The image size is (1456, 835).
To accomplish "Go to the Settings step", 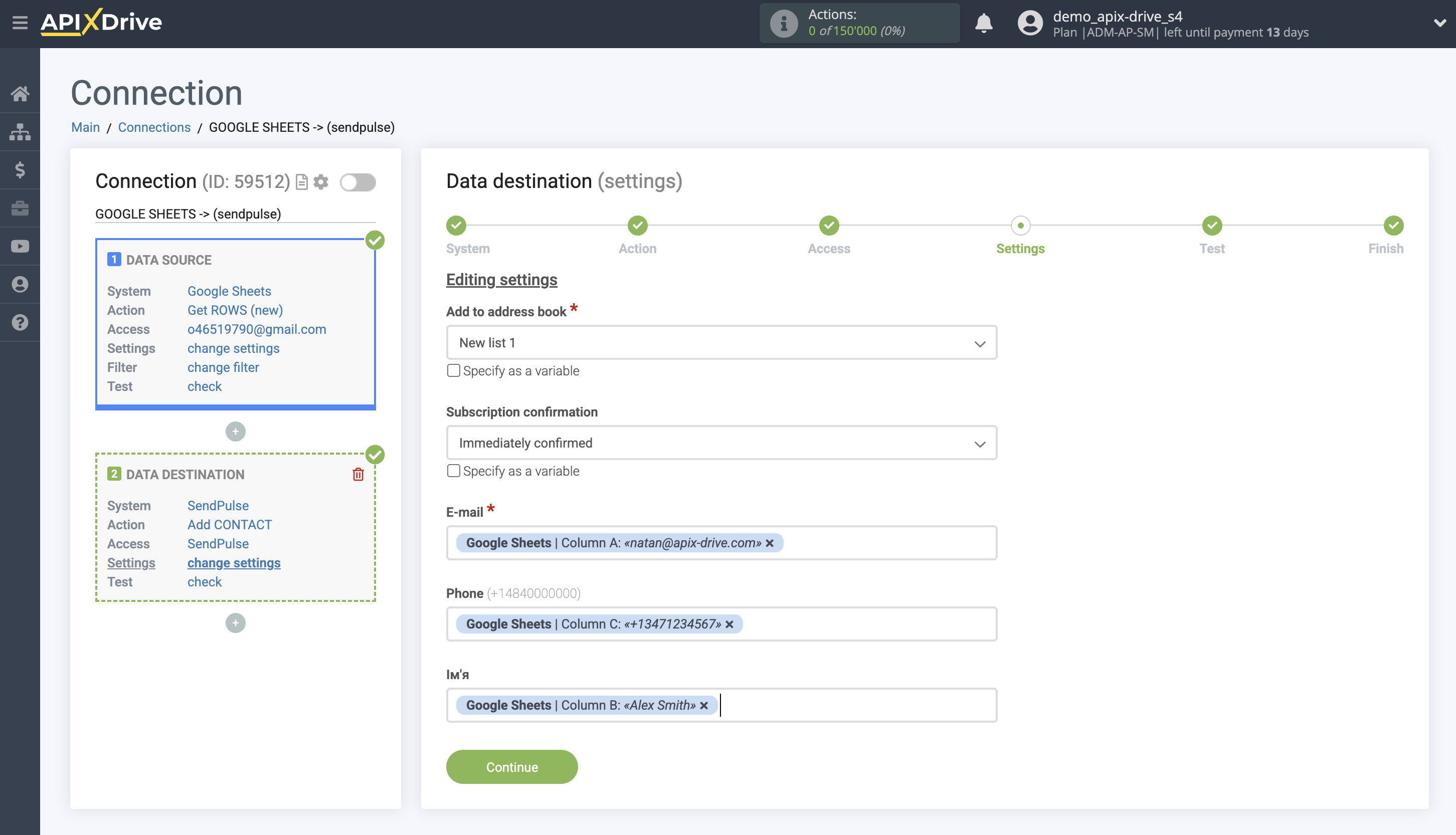I will [x=1021, y=226].
